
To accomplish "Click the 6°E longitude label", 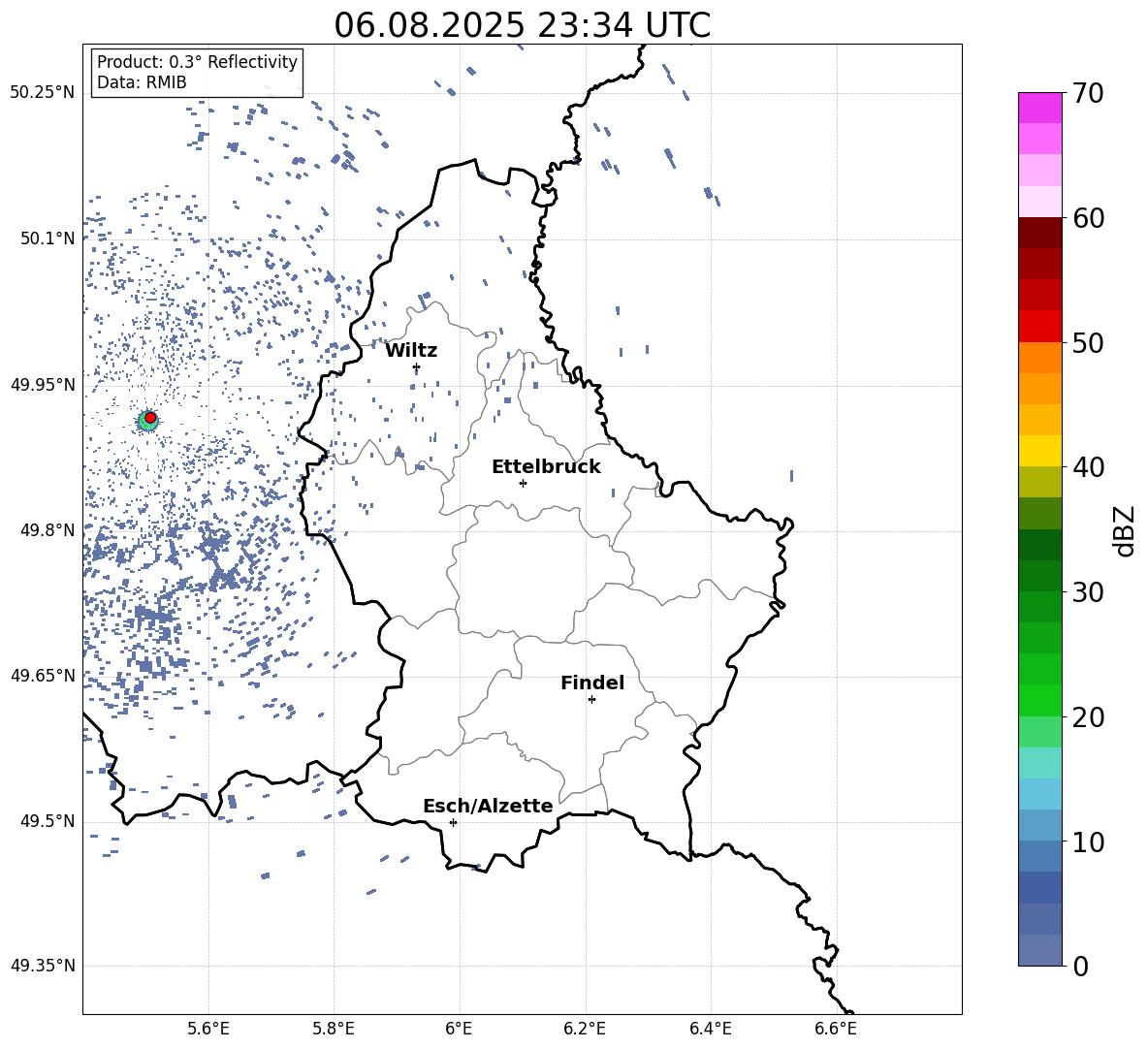I will pyautogui.click(x=459, y=1029).
